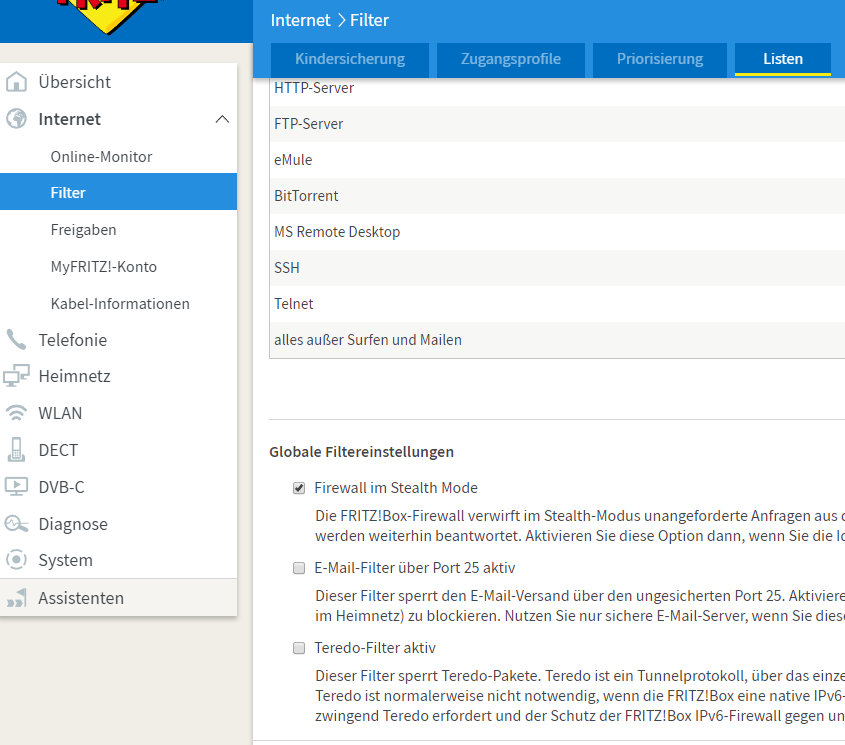Select the eMule list row

click(557, 160)
